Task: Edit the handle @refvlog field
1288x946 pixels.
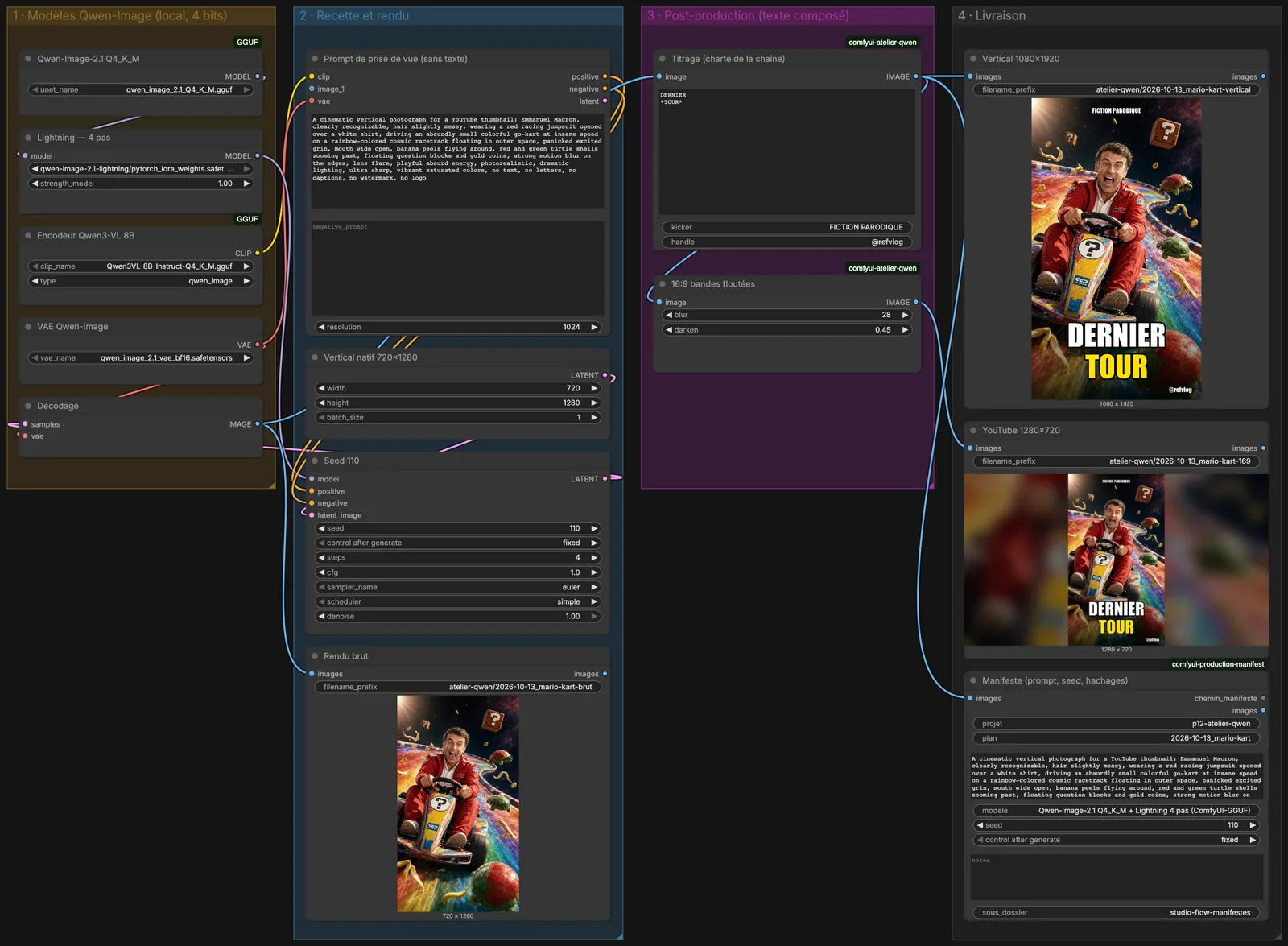Action: [786, 242]
